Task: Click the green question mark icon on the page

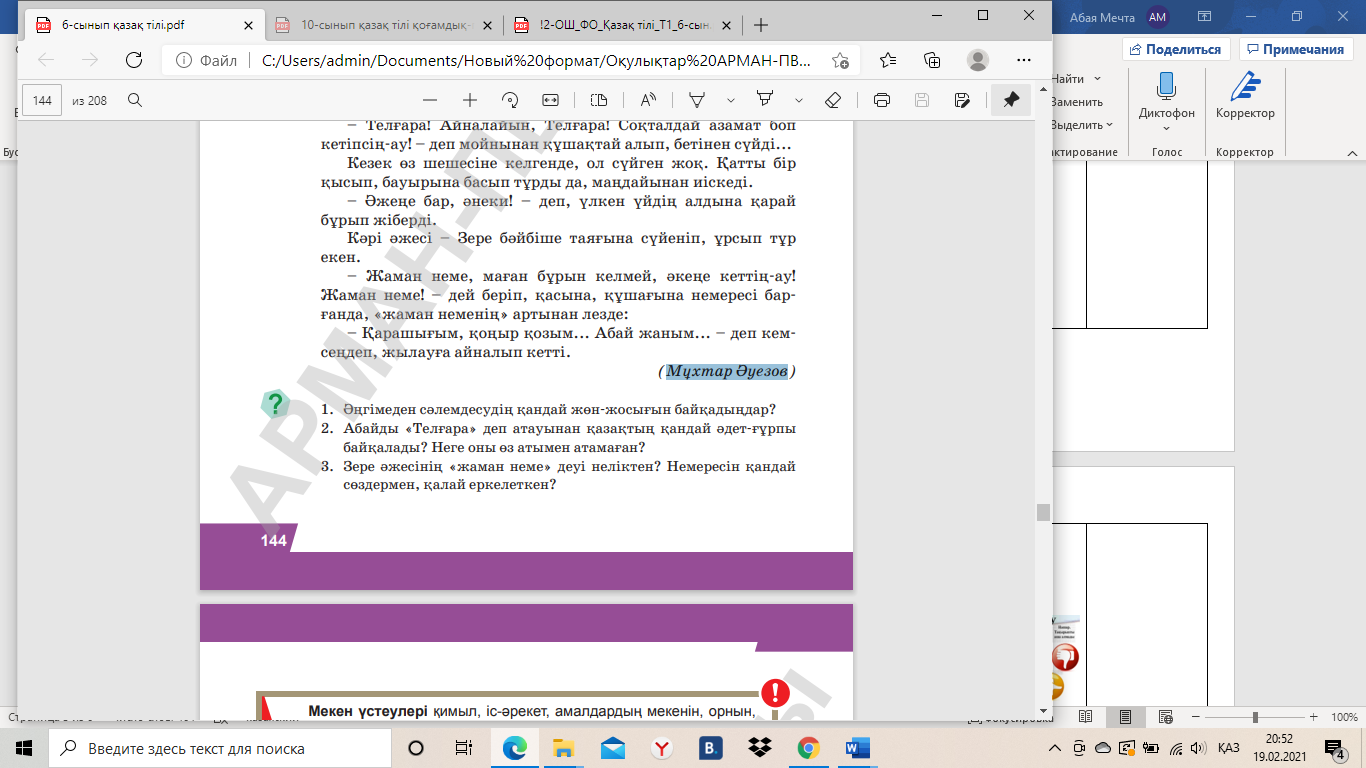Action: pos(275,404)
